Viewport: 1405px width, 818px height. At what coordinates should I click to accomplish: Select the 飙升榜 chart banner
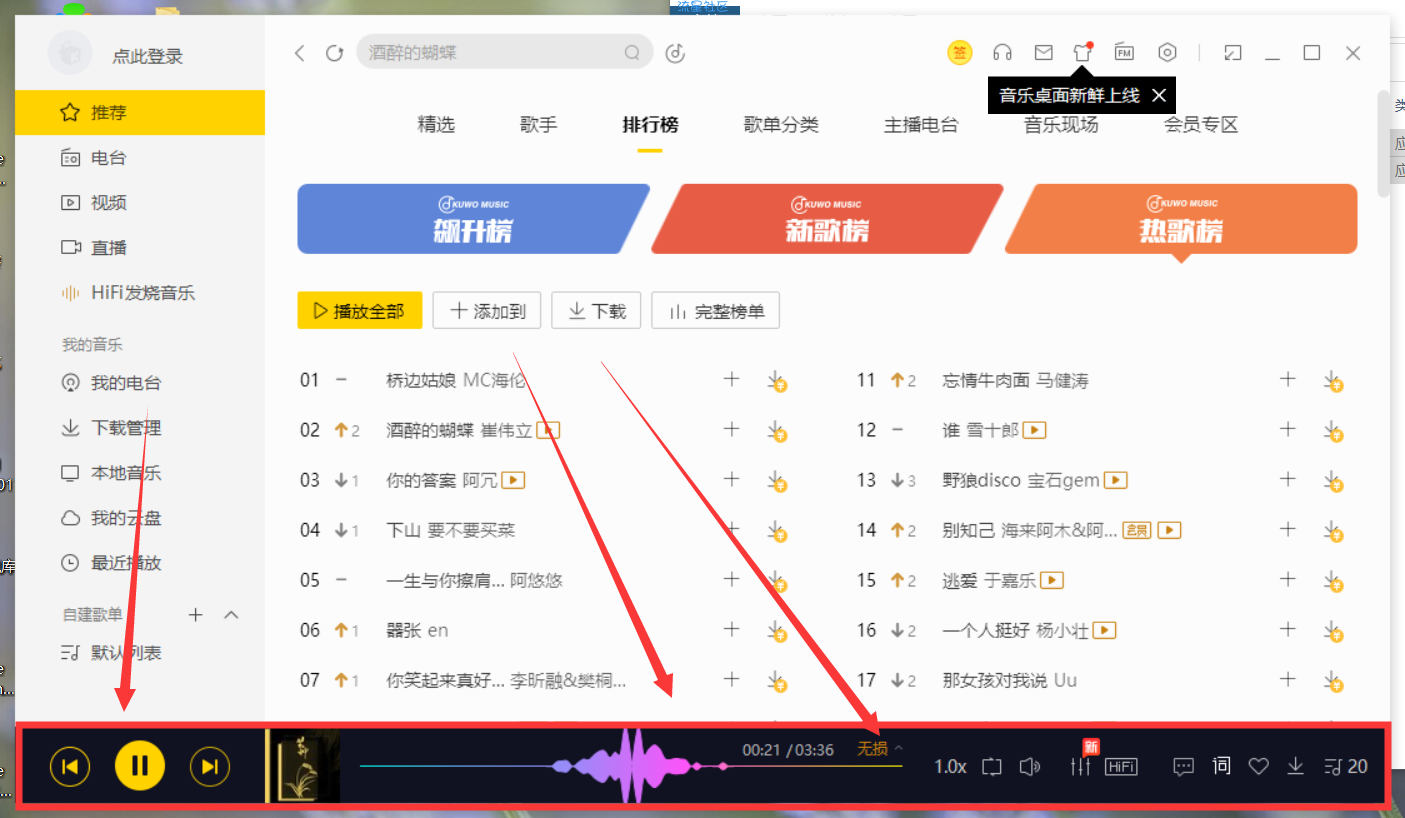pyautogui.click(x=473, y=219)
